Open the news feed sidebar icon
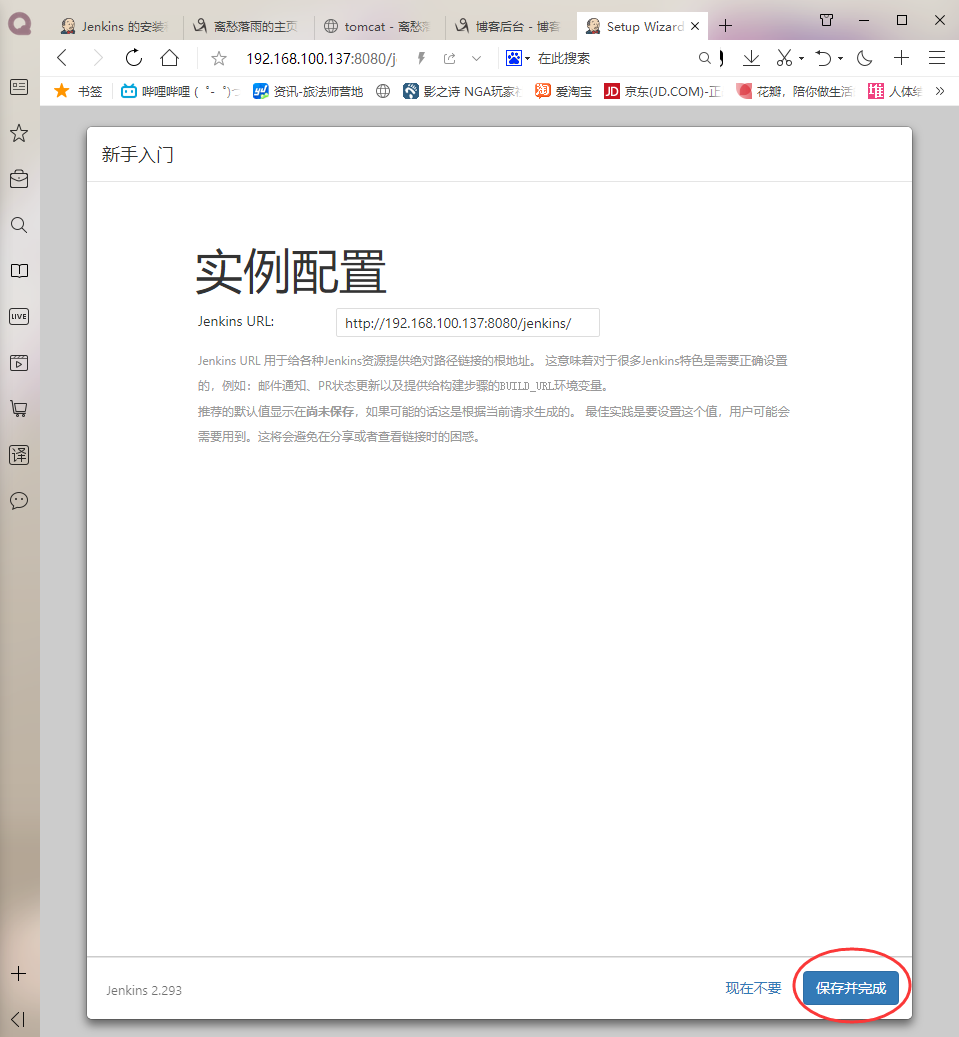 click(19, 87)
